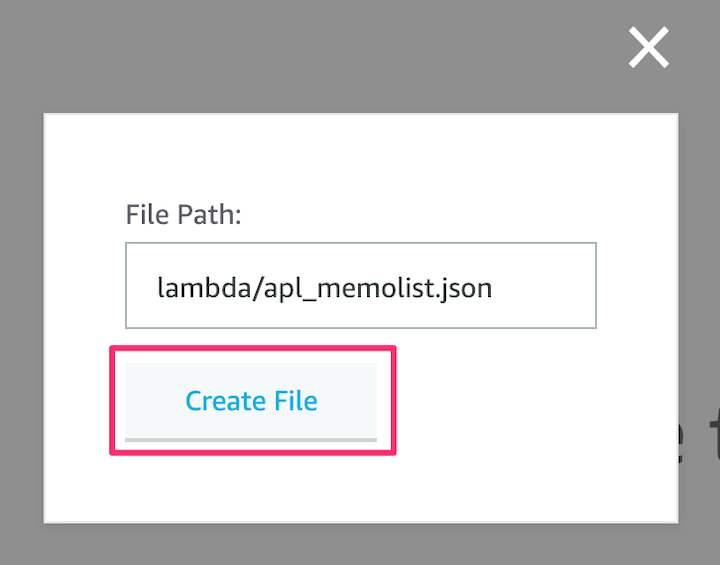This screenshot has width=720, height=565.
Task: Select the text box containing apl_memolist.json
Action: point(361,285)
